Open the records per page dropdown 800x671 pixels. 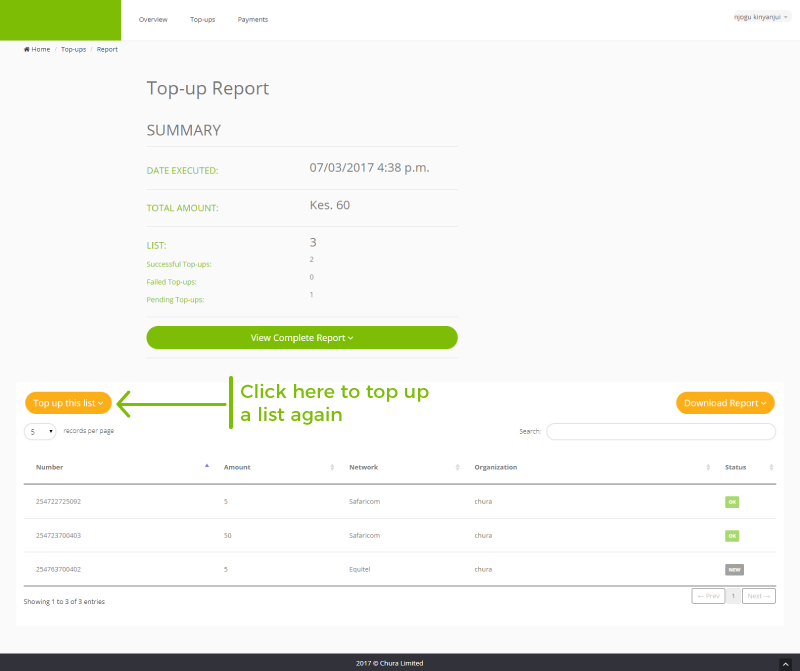coord(41,432)
